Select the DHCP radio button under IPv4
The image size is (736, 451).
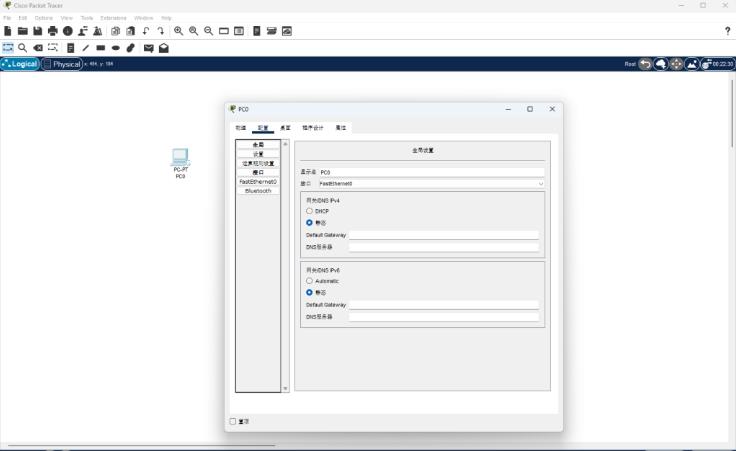tap(309, 211)
